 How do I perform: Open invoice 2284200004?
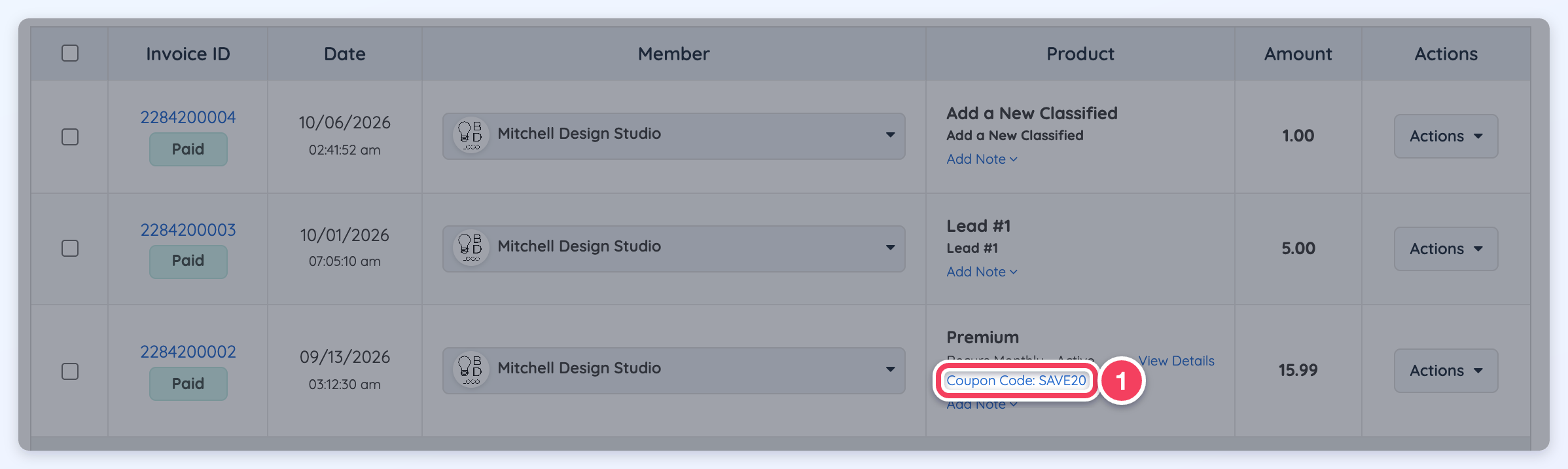click(188, 117)
